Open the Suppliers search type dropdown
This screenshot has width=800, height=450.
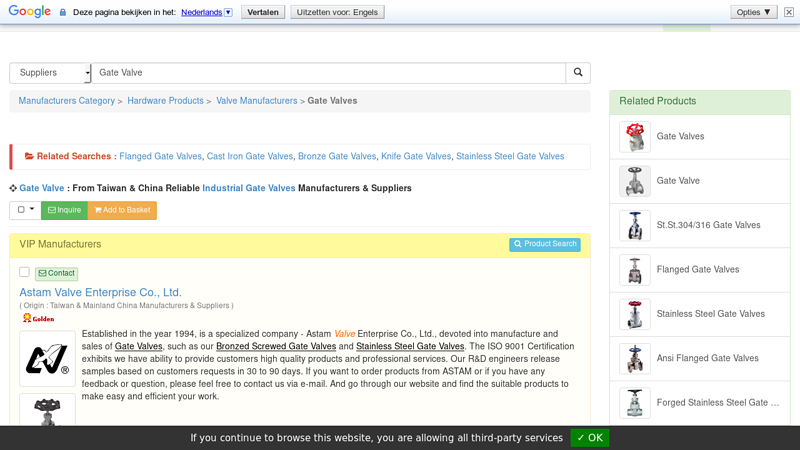[50, 72]
